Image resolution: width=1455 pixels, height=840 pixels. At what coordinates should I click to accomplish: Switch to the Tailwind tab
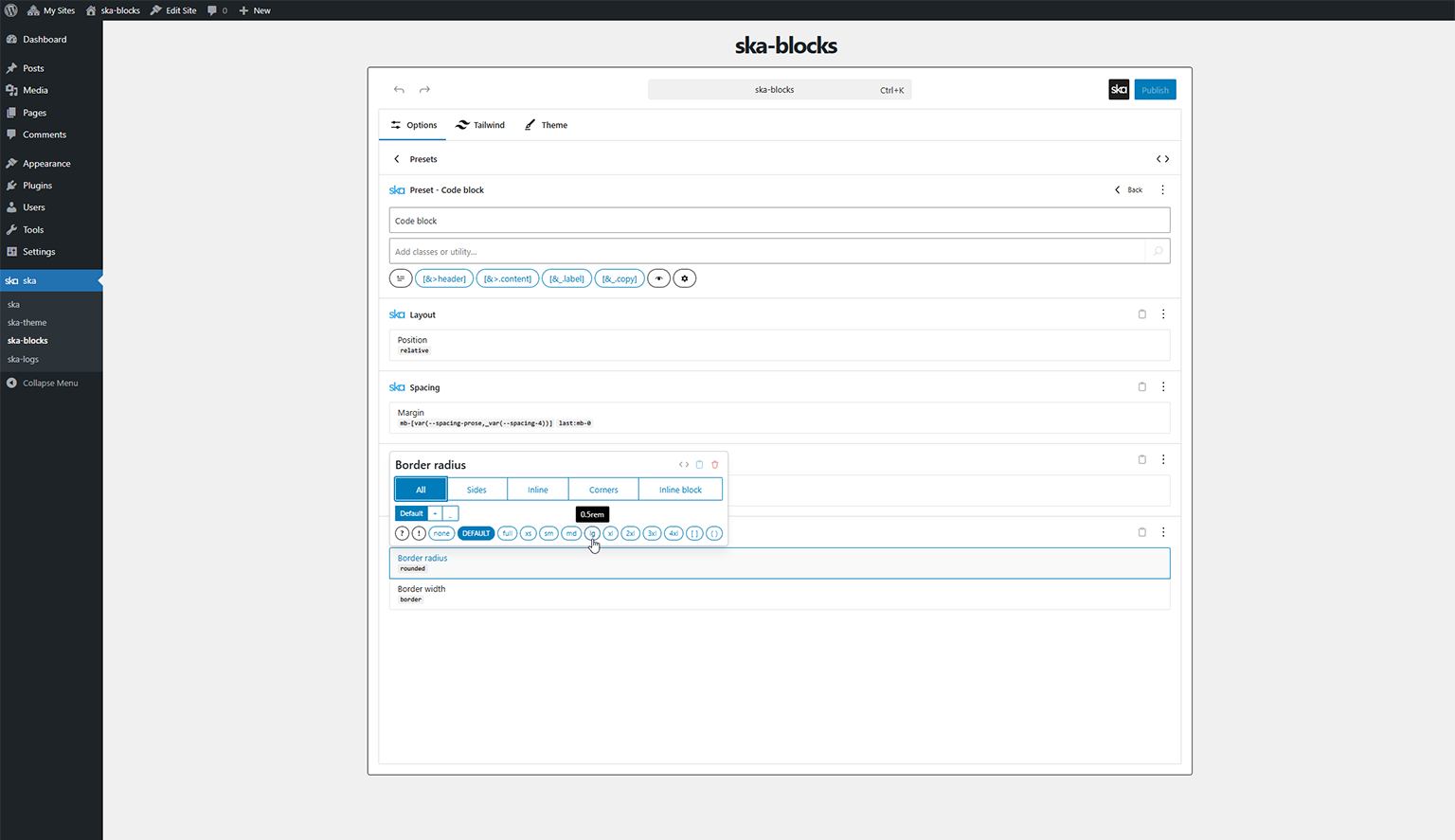click(x=480, y=125)
